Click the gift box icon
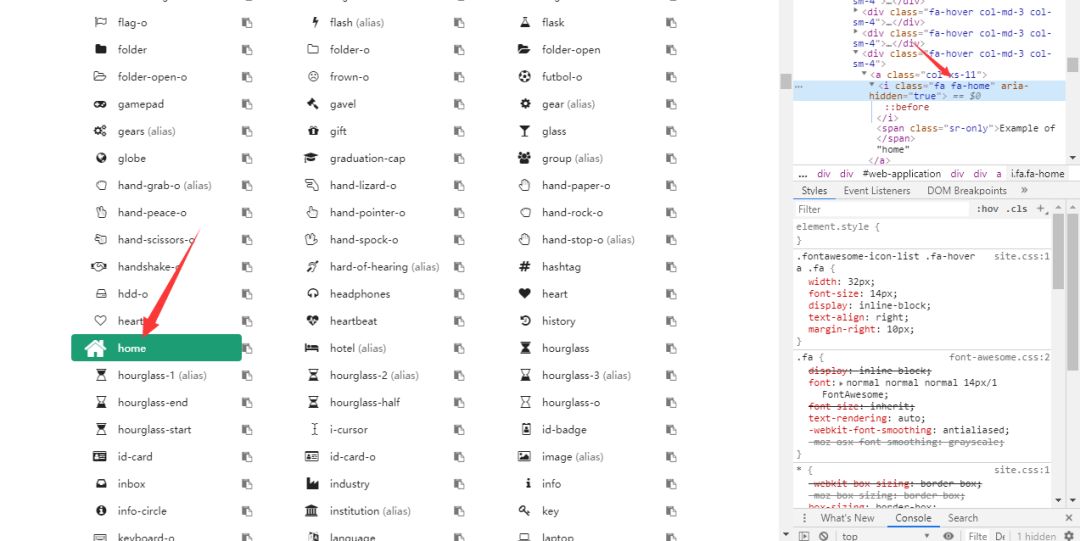 click(313, 131)
